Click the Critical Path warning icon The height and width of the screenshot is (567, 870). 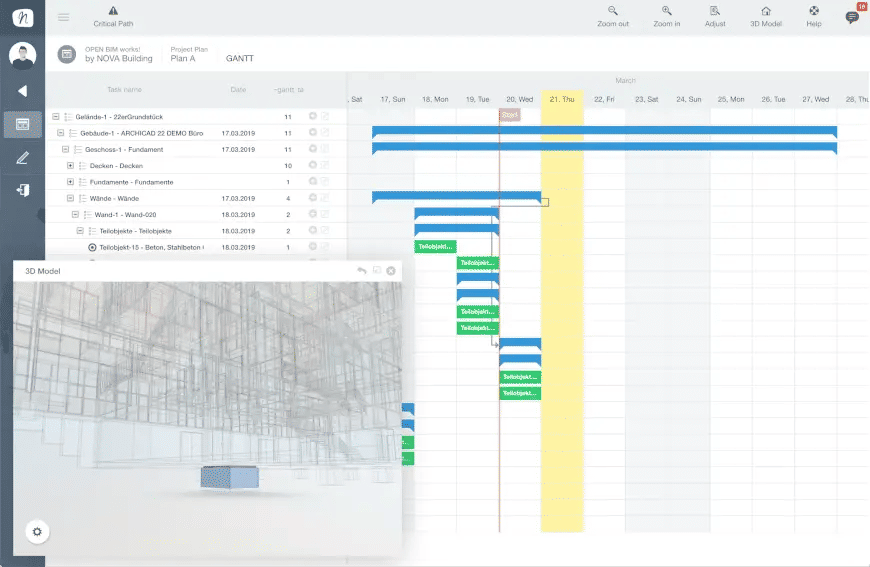(113, 11)
